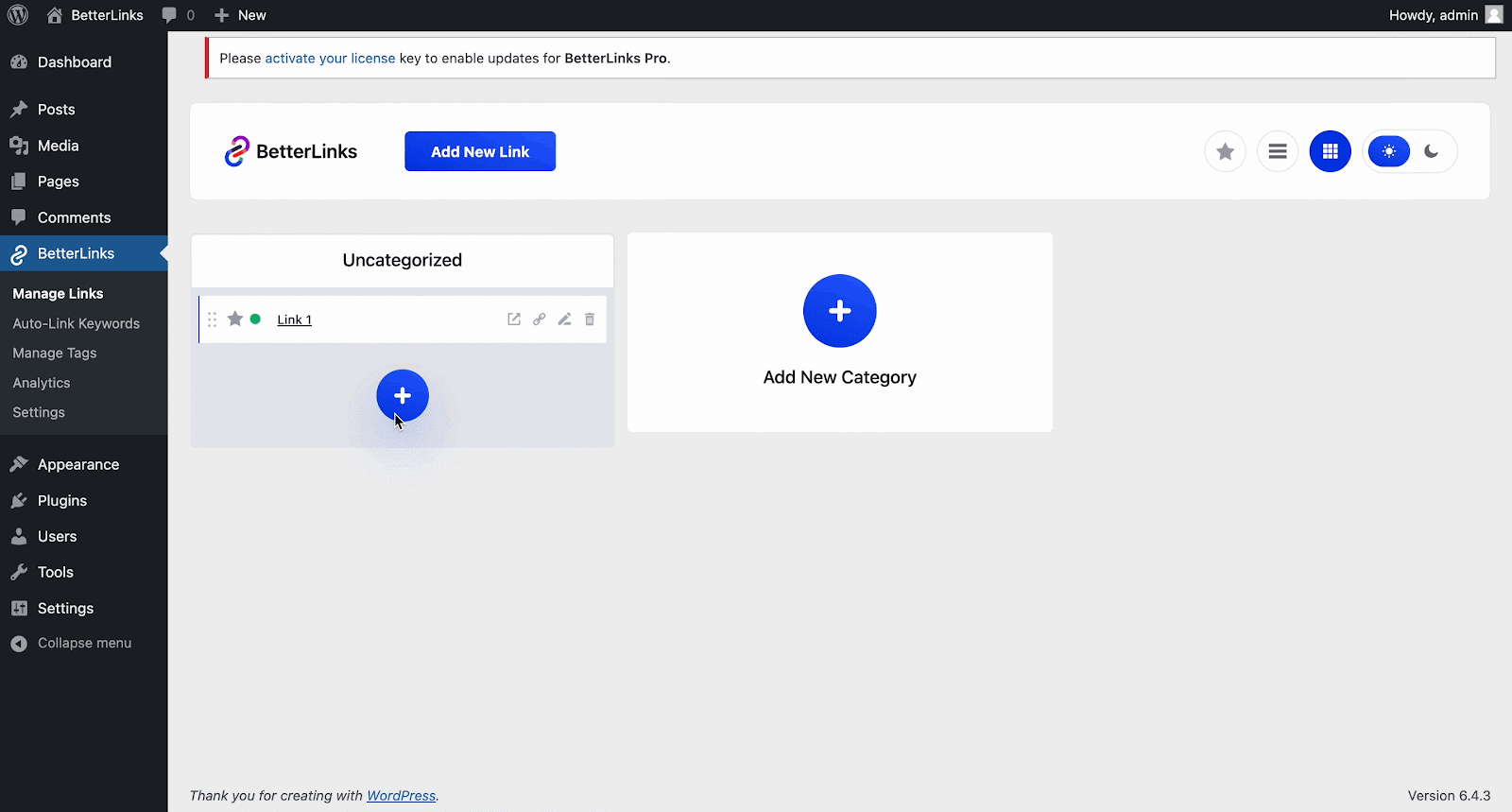Select BetterLinks in the sidebar
Screen dimensions: 1512x812
coord(84,253)
